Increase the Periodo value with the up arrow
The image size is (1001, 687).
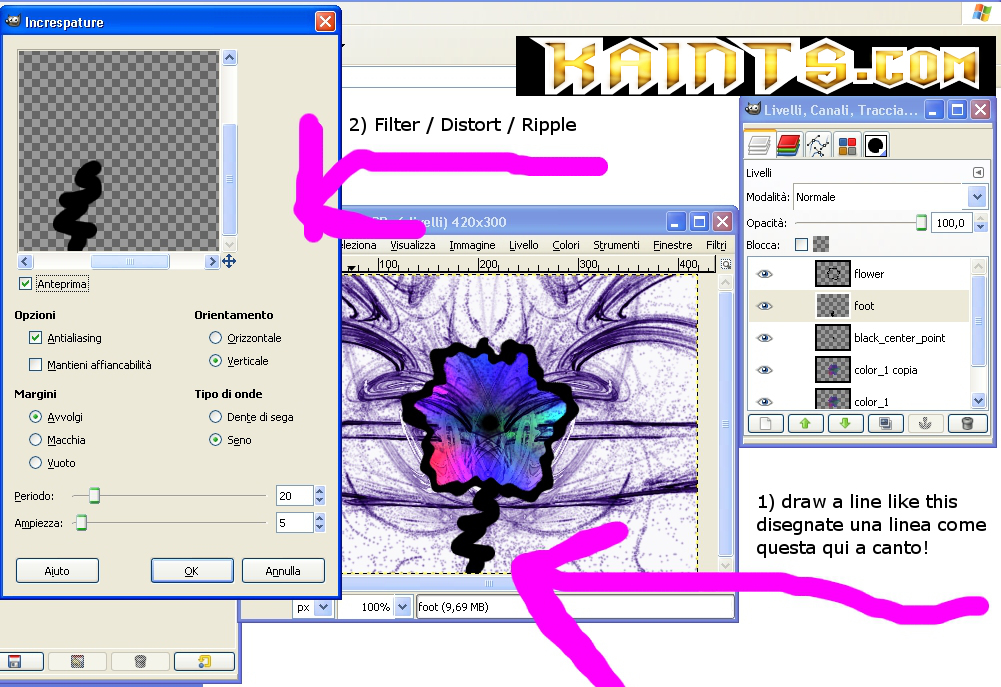320,490
